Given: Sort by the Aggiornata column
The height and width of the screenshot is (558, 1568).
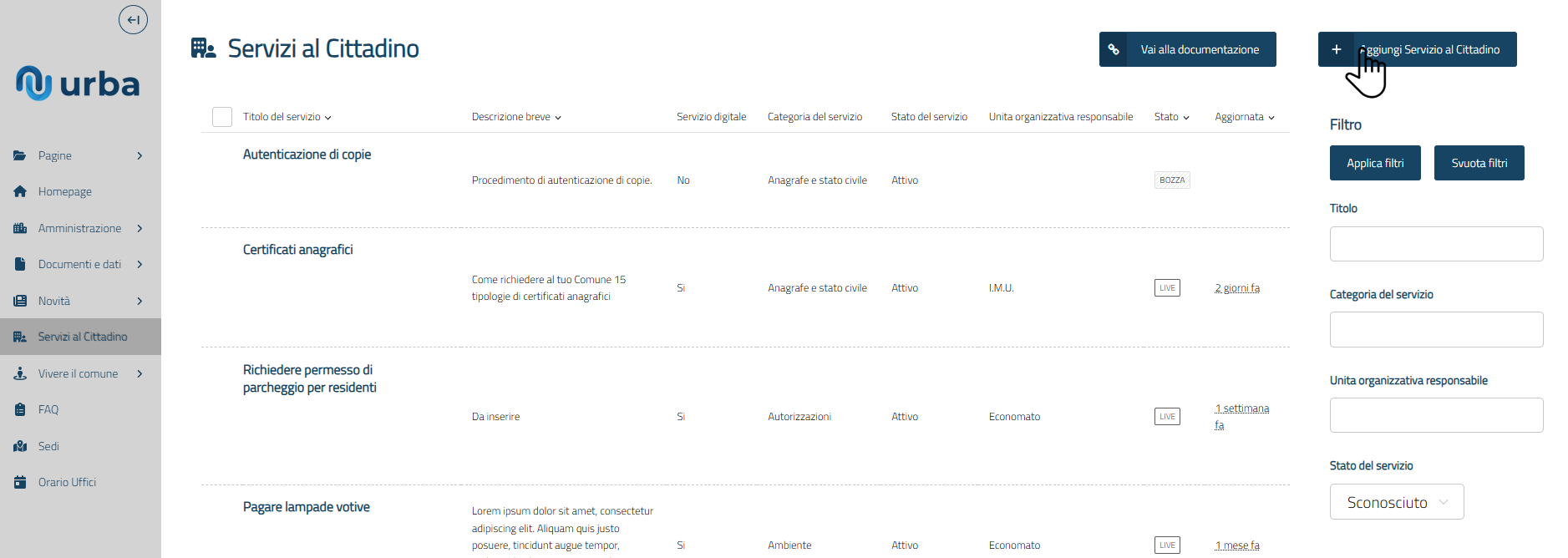Looking at the screenshot, I should (x=1244, y=117).
